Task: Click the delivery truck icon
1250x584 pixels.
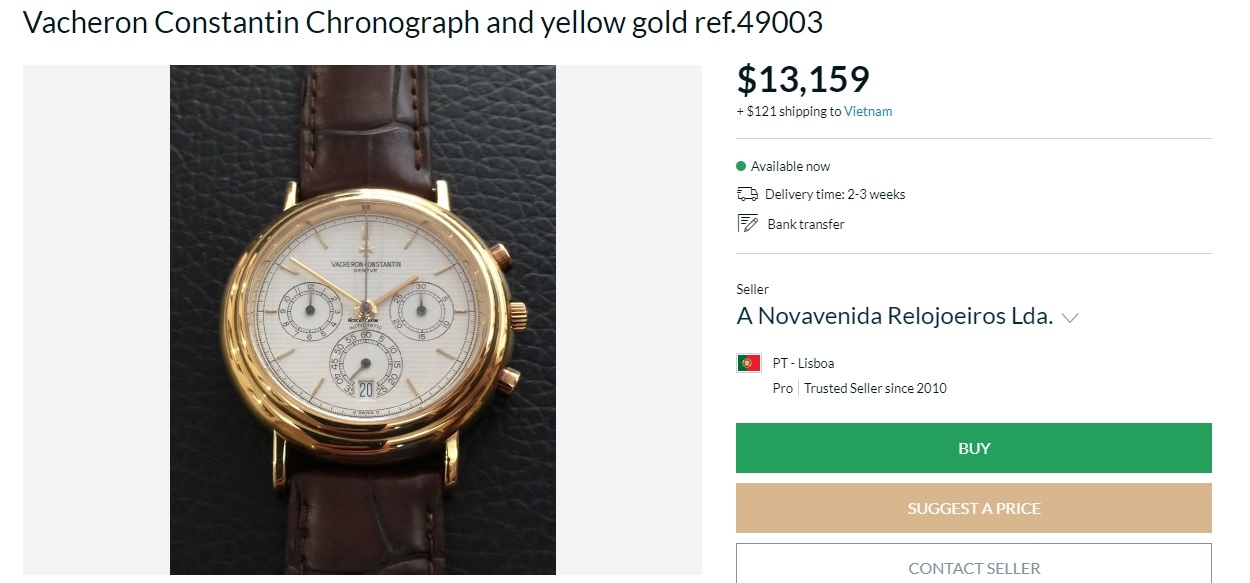Action: (x=747, y=194)
